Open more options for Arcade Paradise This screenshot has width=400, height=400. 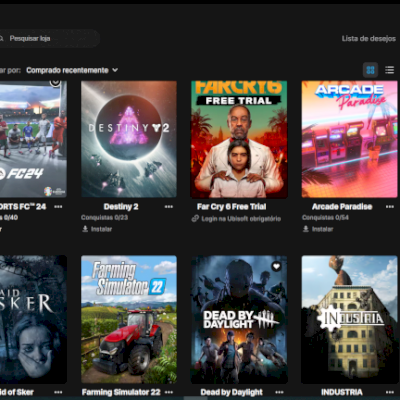pyautogui.click(x=390, y=207)
